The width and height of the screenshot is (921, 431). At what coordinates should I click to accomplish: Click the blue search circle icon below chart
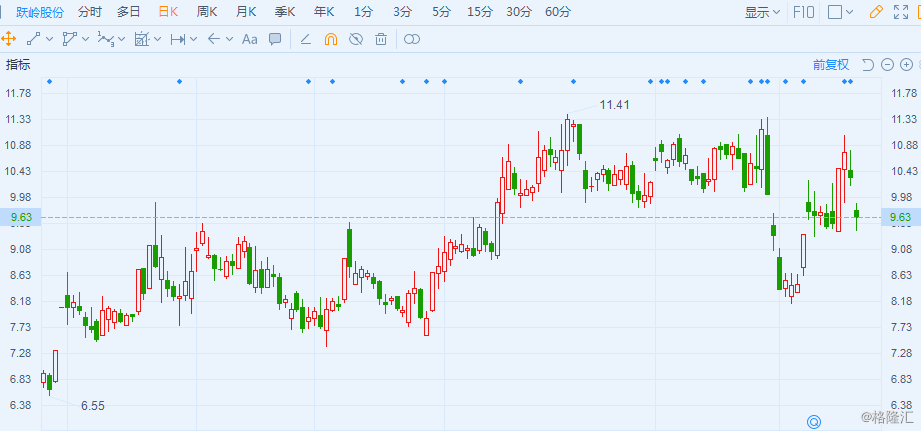pyautogui.click(x=814, y=421)
